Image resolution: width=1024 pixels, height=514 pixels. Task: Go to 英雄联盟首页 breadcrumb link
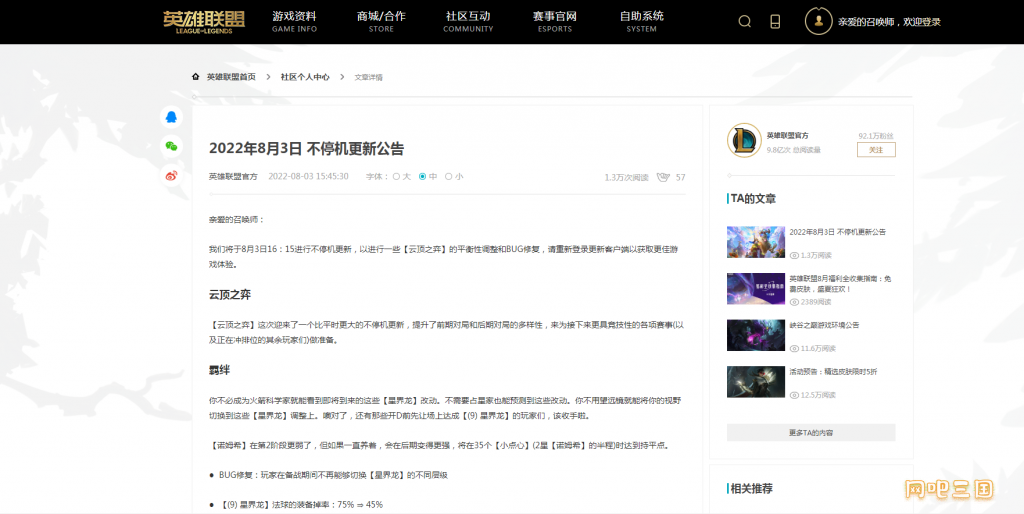click(231, 76)
